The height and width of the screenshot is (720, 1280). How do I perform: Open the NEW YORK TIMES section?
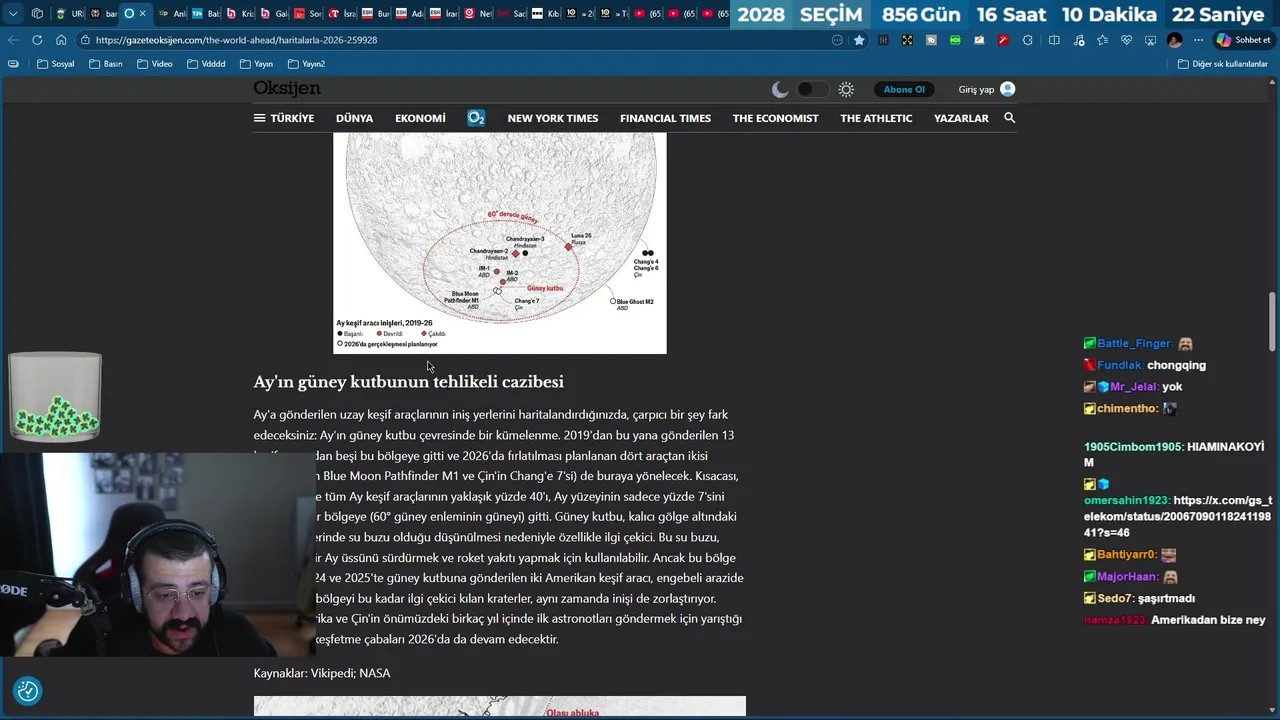[x=553, y=118]
